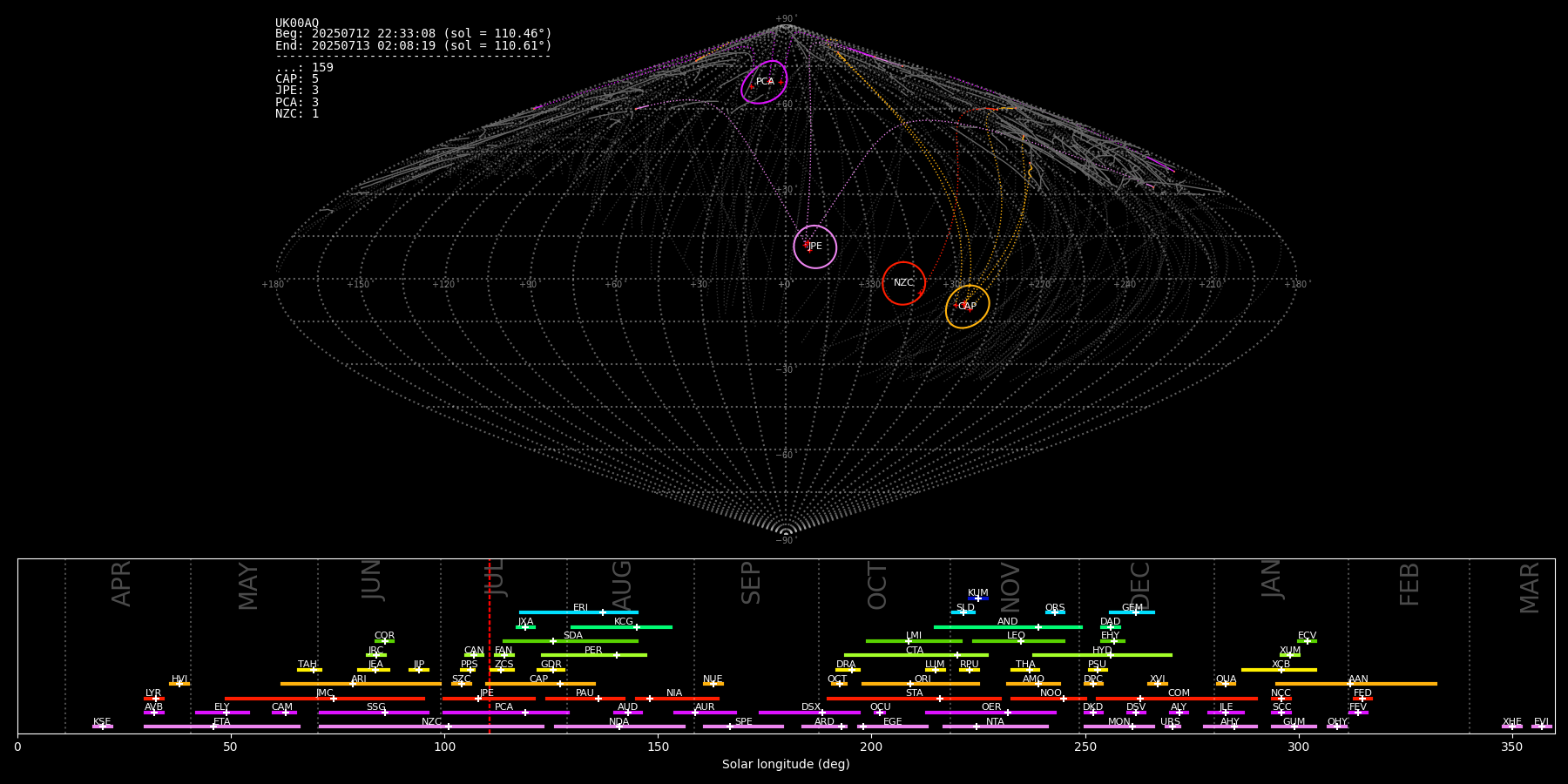Click the 'NZC: 1' legend entry
This screenshot has height=784, width=1568.
[x=297, y=114]
